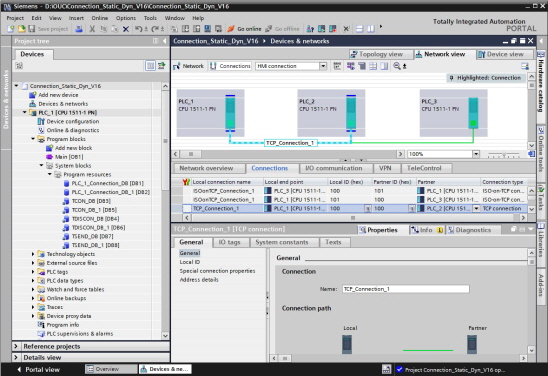The width and height of the screenshot is (548, 376).
Task: Open the Tools menu
Action: (x=150, y=18)
